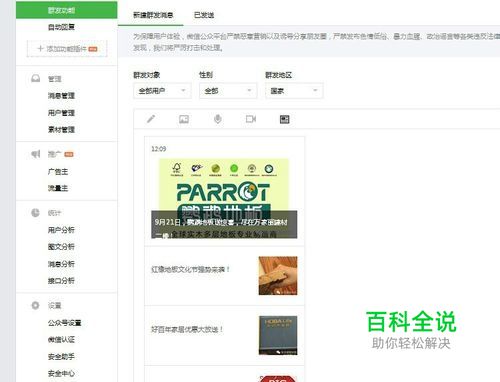Viewport: 500px width, 382px height.
Task: Click the 设置 gear icon in sidebar
Action: [x=35, y=305]
